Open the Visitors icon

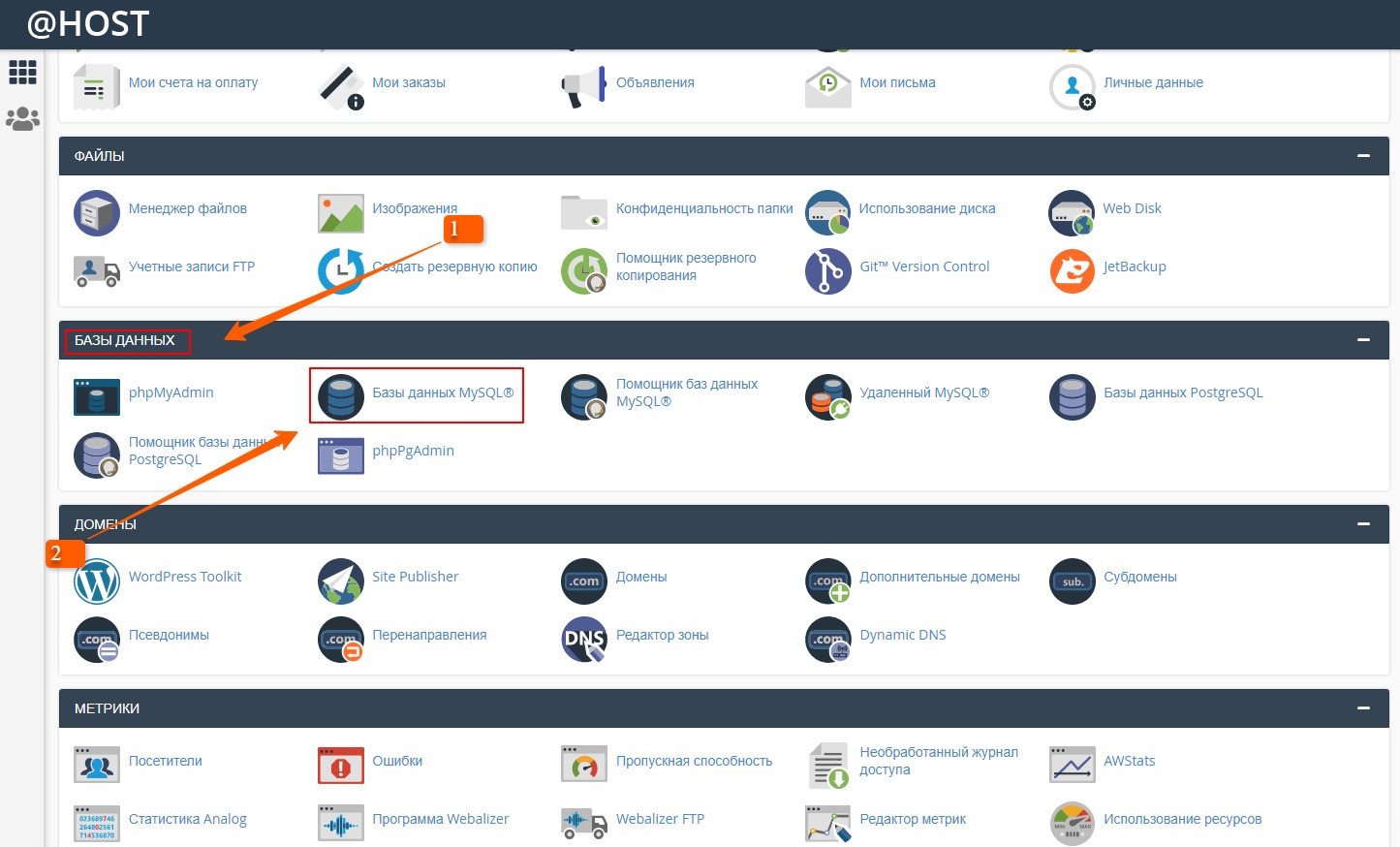point(97,766)
